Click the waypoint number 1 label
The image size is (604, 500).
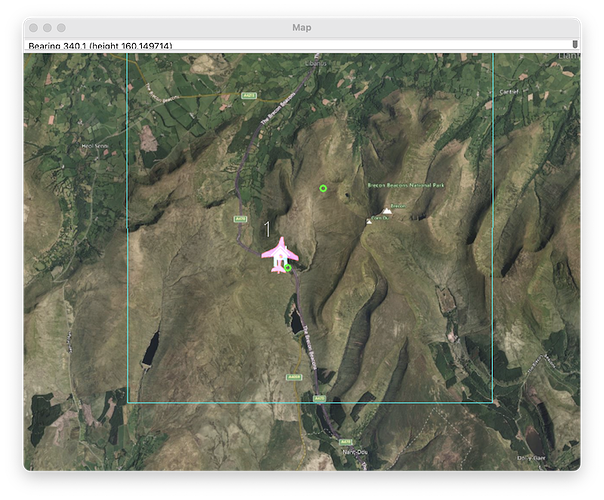point(267,229)
